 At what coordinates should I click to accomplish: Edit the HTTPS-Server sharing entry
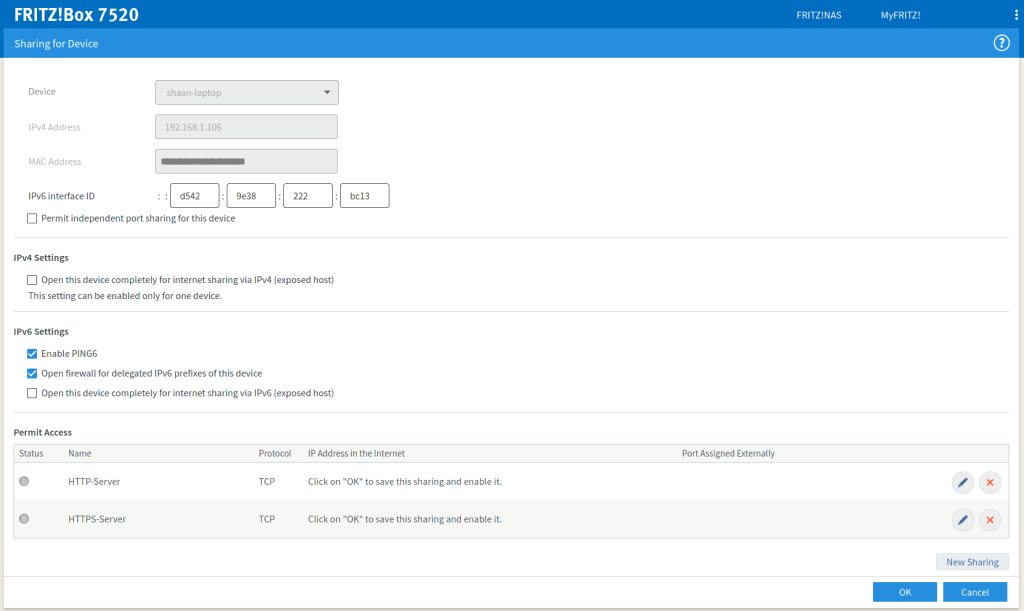(962, 519)
